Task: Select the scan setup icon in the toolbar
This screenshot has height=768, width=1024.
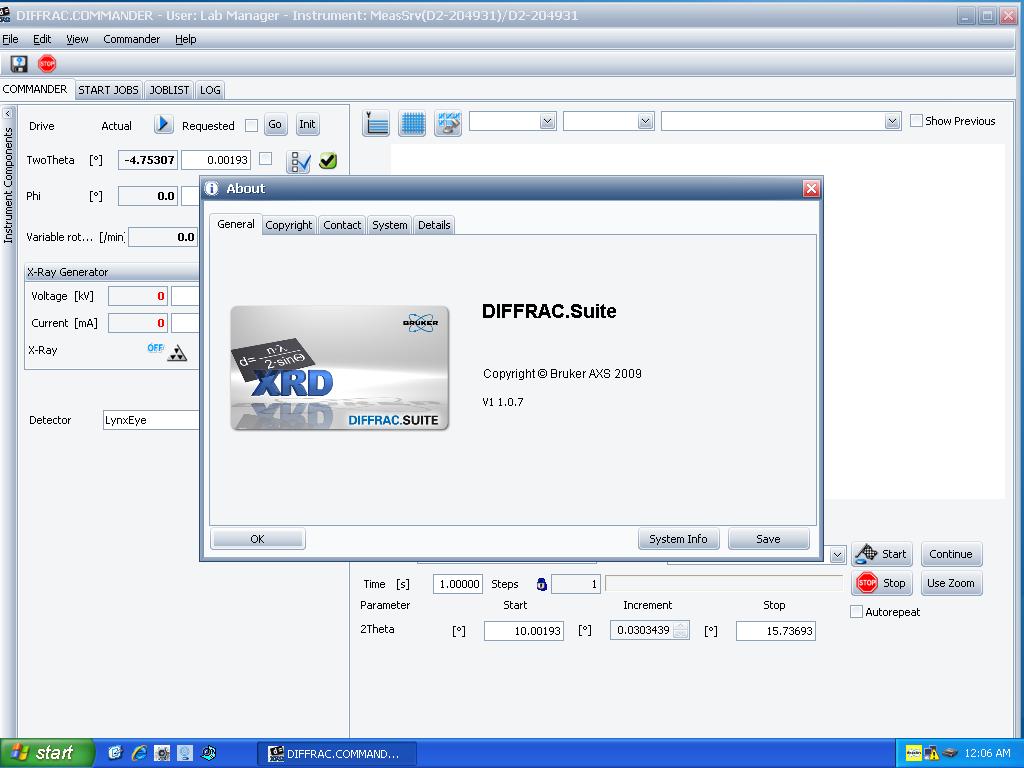Action: click(x=375, y=122)
